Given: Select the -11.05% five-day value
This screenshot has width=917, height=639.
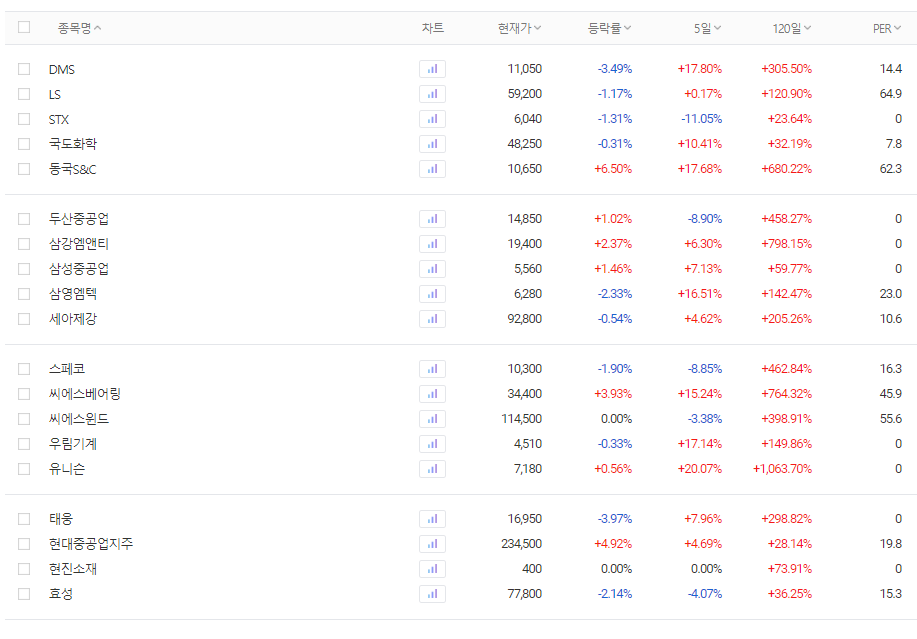Looking at the screenshot, I should click(x=702, y=119).
